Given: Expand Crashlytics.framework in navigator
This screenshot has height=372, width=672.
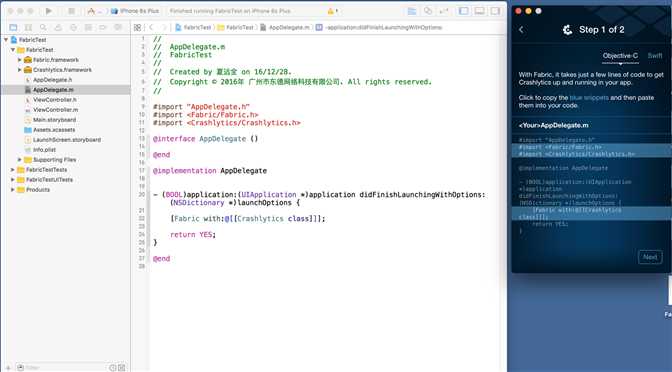Looking at the screenshot, I should (20, 70).
